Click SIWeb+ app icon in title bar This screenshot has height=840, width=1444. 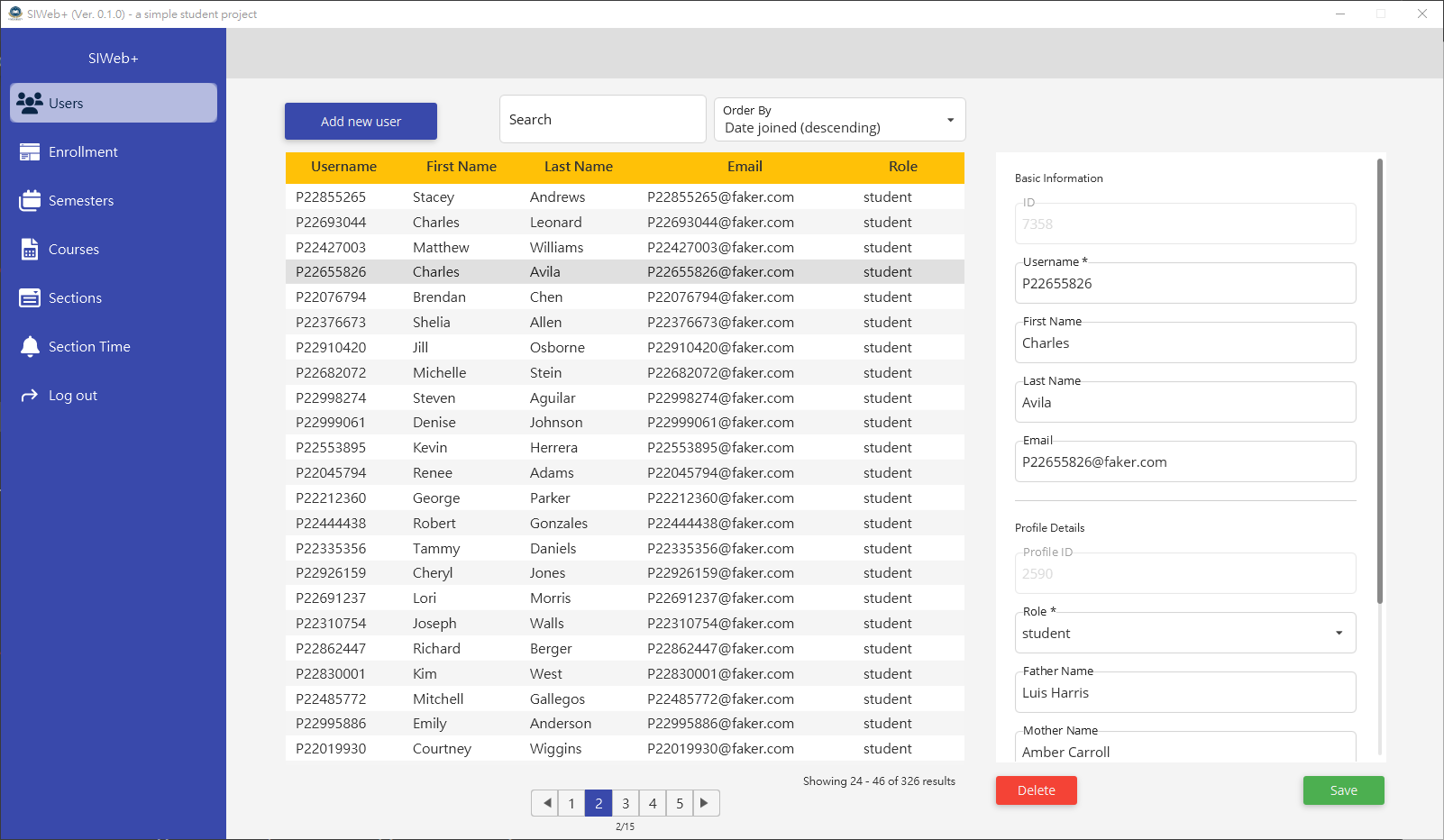(x=14, y=14)
